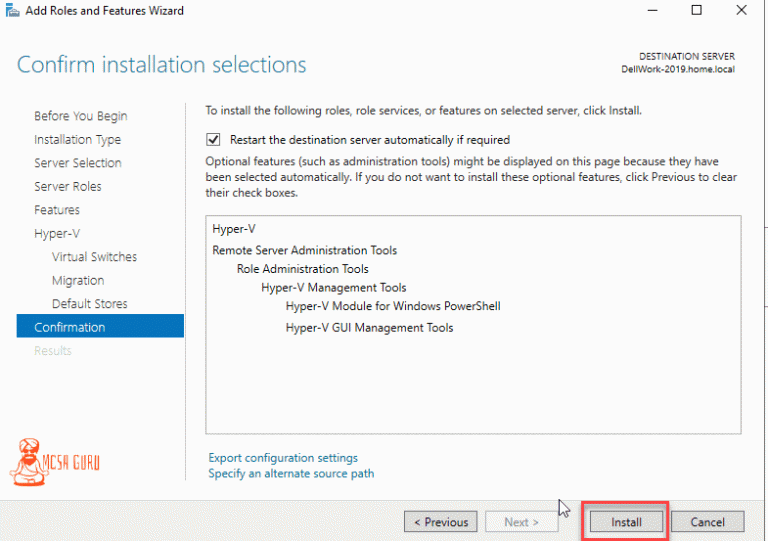Go to Server Roles step
Image resolution: width=768 pixels, height=541 pixels.
[x=68, y=187]
